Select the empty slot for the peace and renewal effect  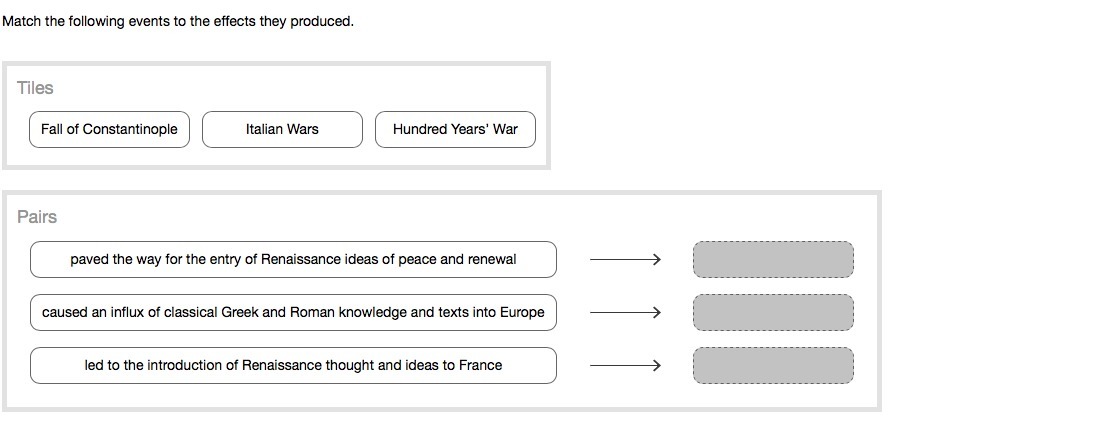pos(773,260)
